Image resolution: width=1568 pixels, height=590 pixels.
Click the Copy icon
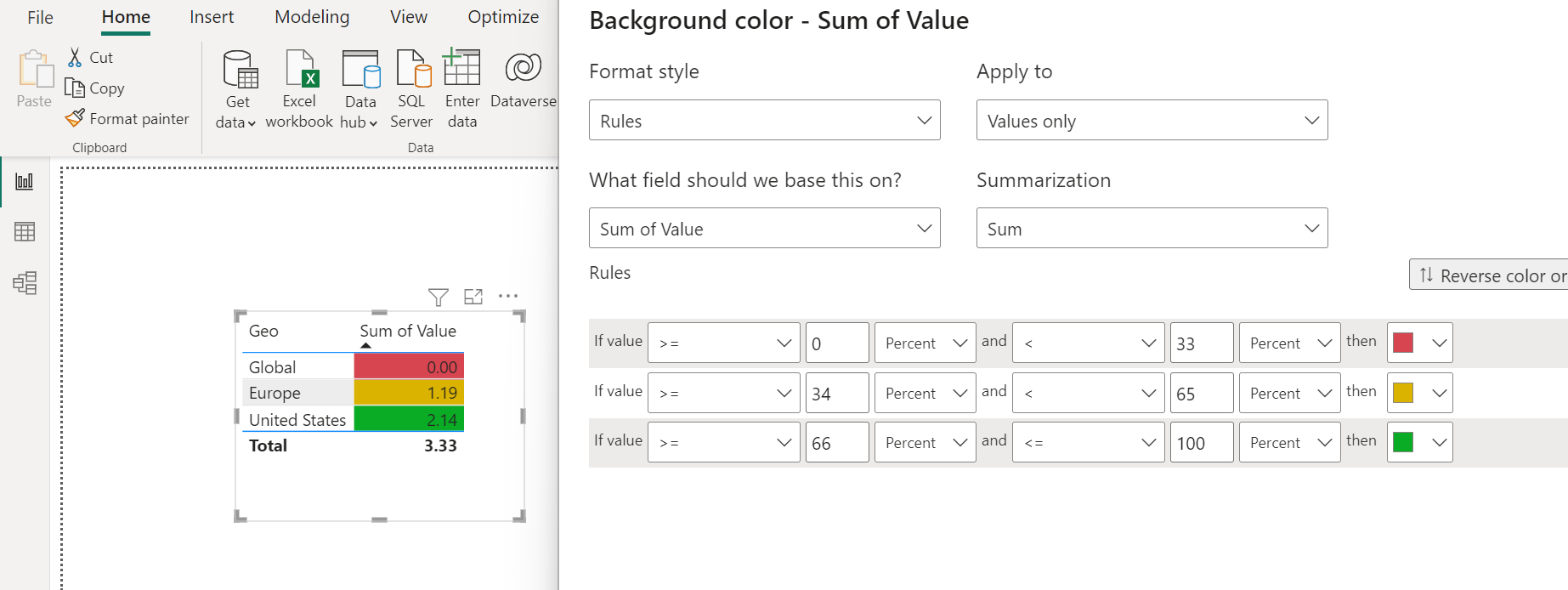pos(75,88)
